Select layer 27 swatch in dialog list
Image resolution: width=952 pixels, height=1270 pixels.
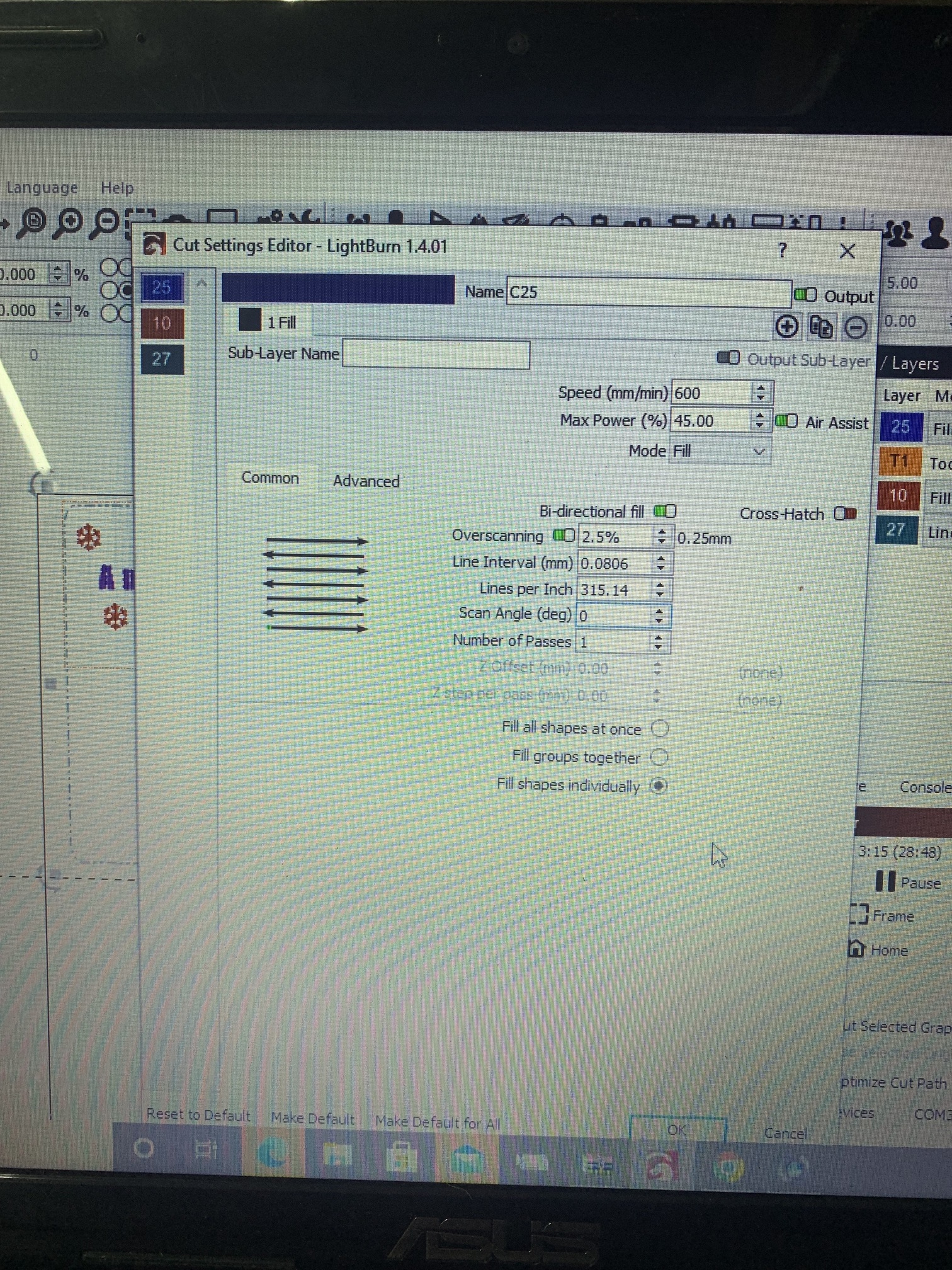(162, 359)
